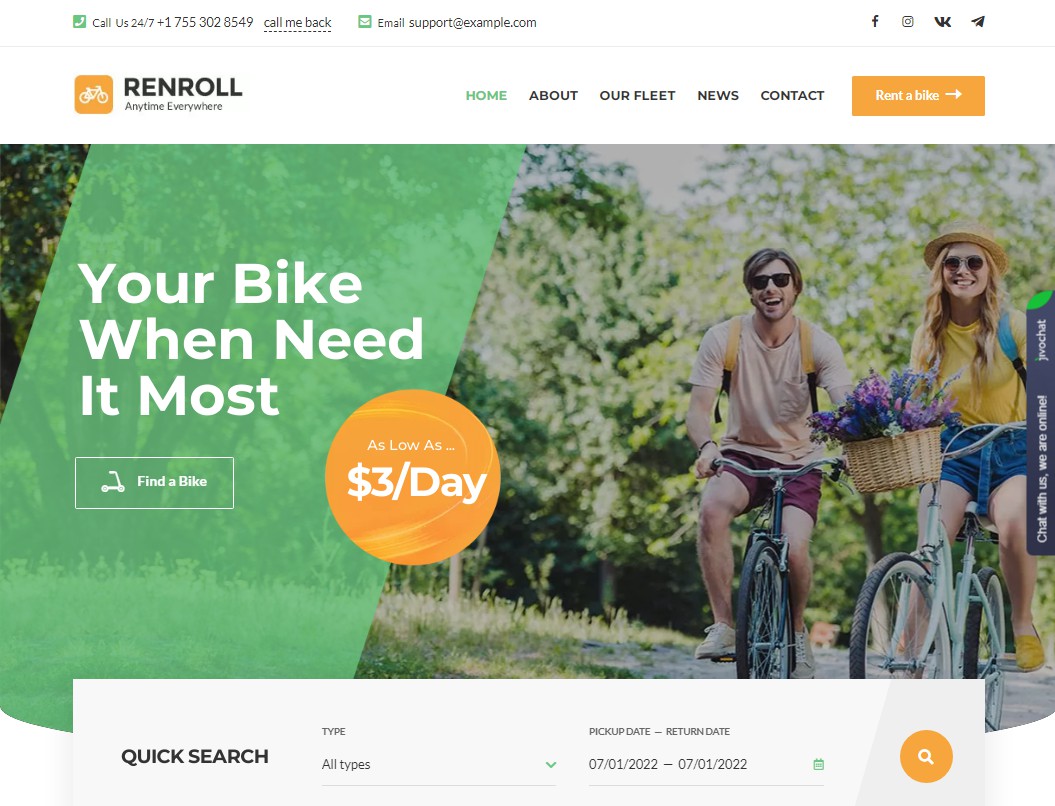This screenshot has height=806, width=1055.
Task: Click the green chevron in Type field
Action: coord(550,764)
